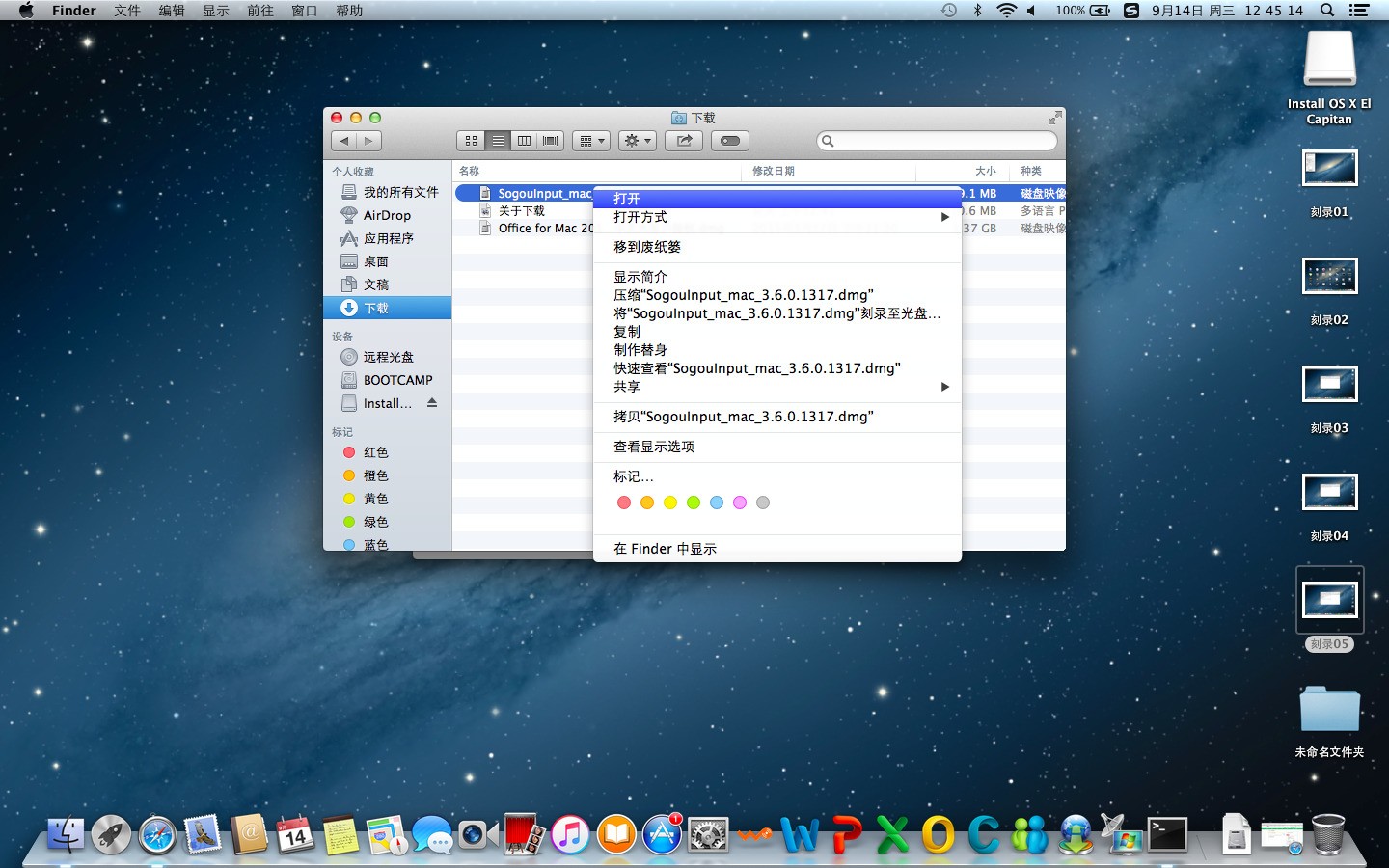Apply the gray tag dot in context menu

coord(763,502)
